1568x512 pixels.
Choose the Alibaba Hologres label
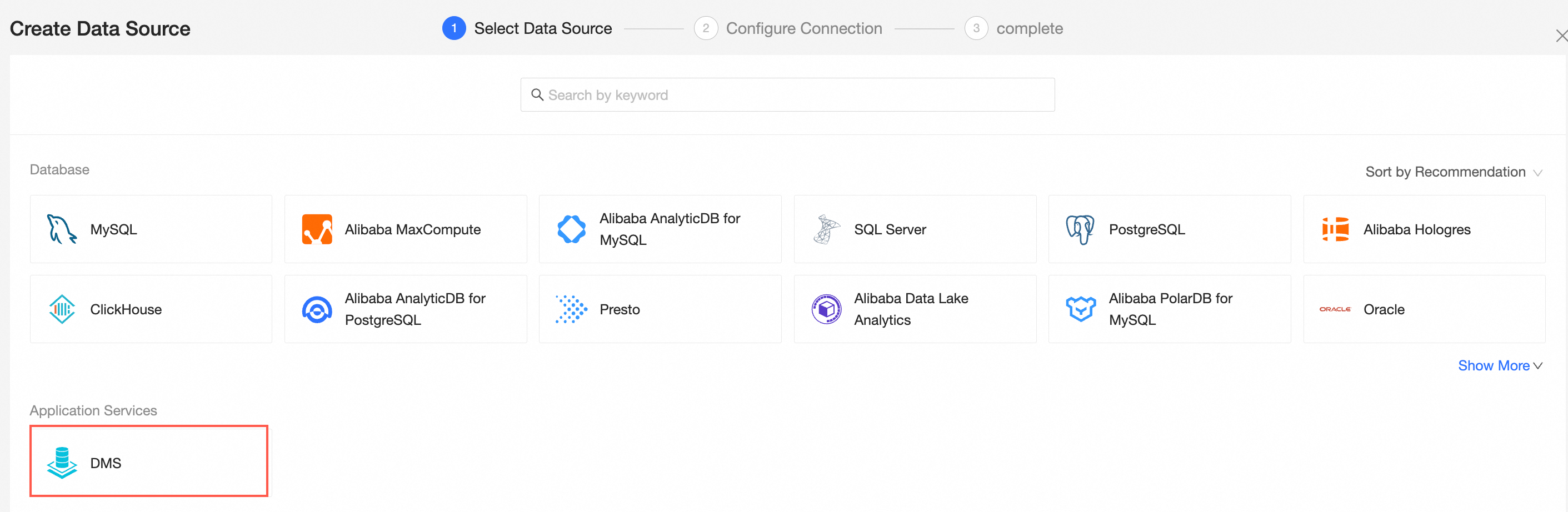pyautogui.click(x=1416, y=229)
